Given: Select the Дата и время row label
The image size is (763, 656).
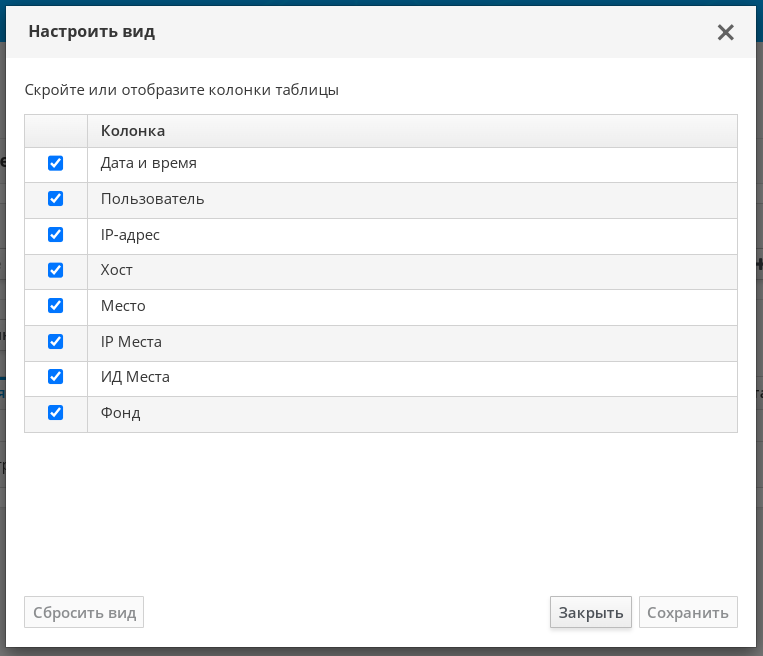Looking at the screenshot, I should click(148, 163).
